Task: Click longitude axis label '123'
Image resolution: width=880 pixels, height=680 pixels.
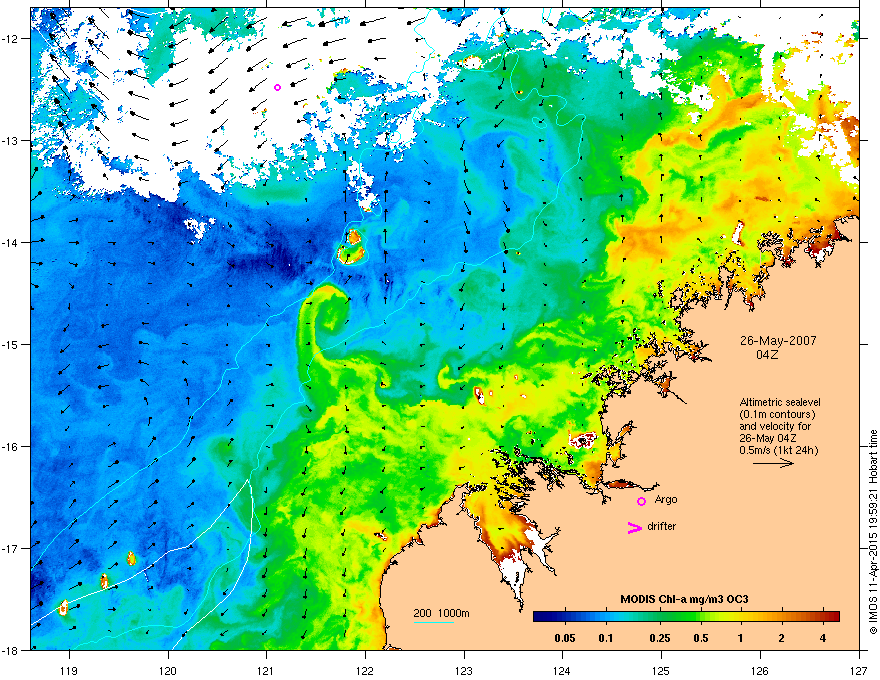Action: [464, 670]
